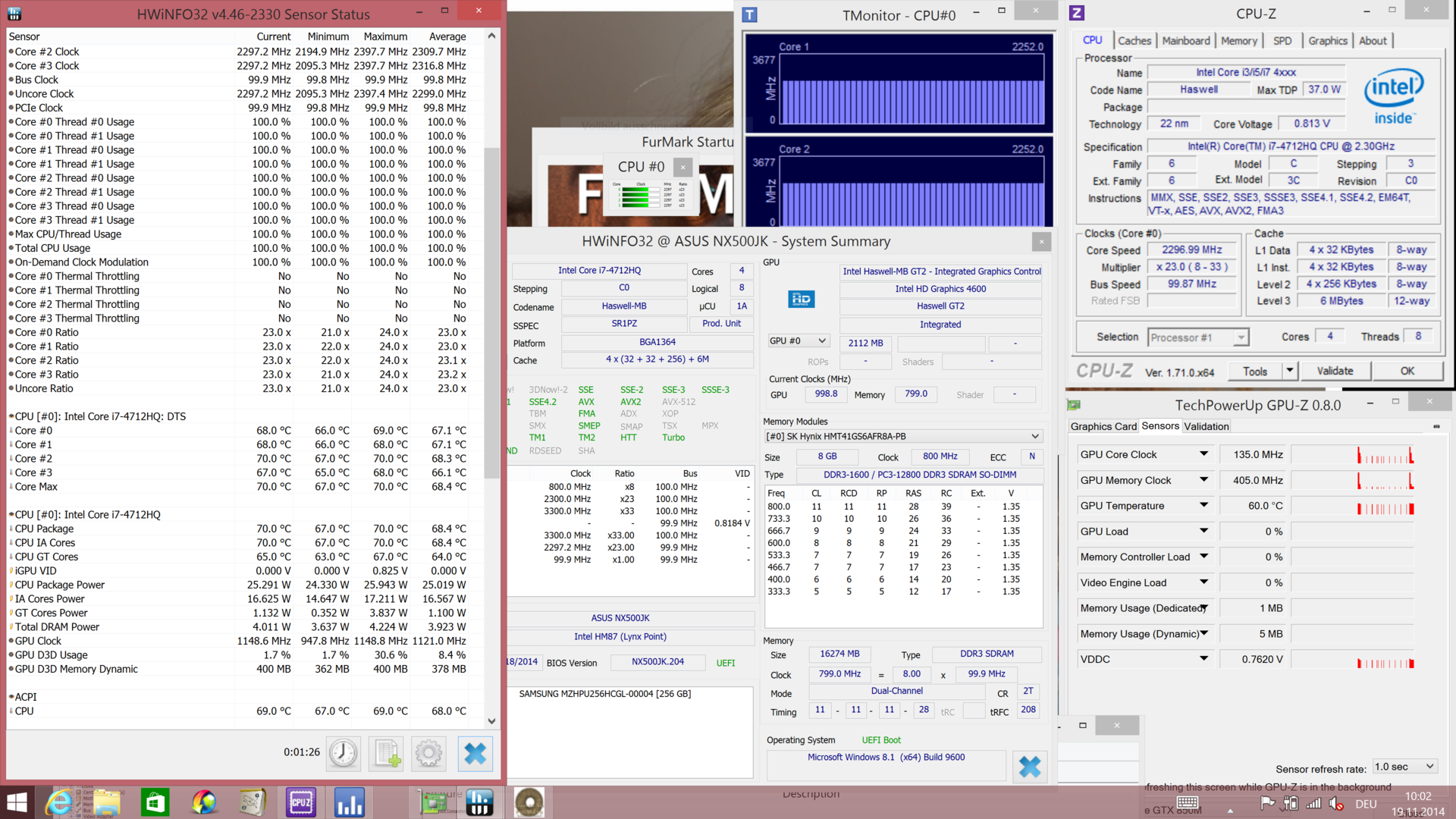Open Sensor refresh rate dropdown
The image size is (1456, 819).
[x=1405, y=767]
